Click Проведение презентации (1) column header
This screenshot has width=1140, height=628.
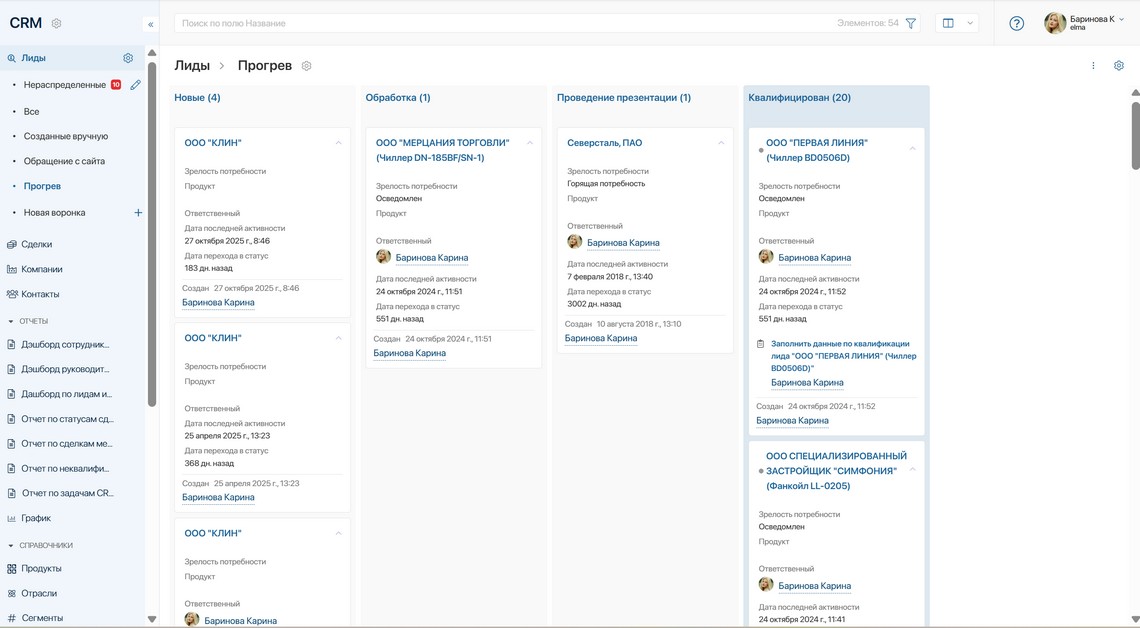pos(624,97)
